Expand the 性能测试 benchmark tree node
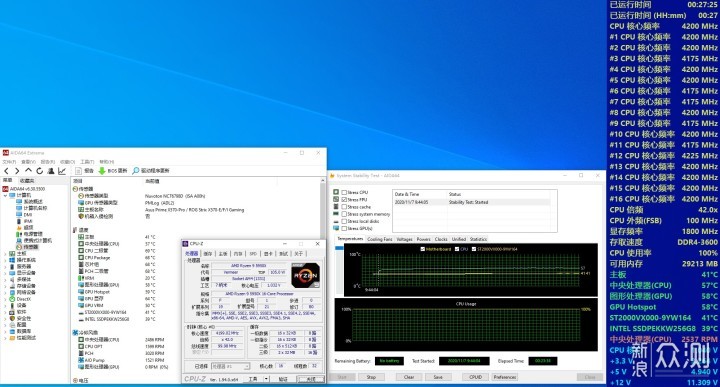Image resolution: width=720 pixels, height=387 pixels. click(6, 337)
